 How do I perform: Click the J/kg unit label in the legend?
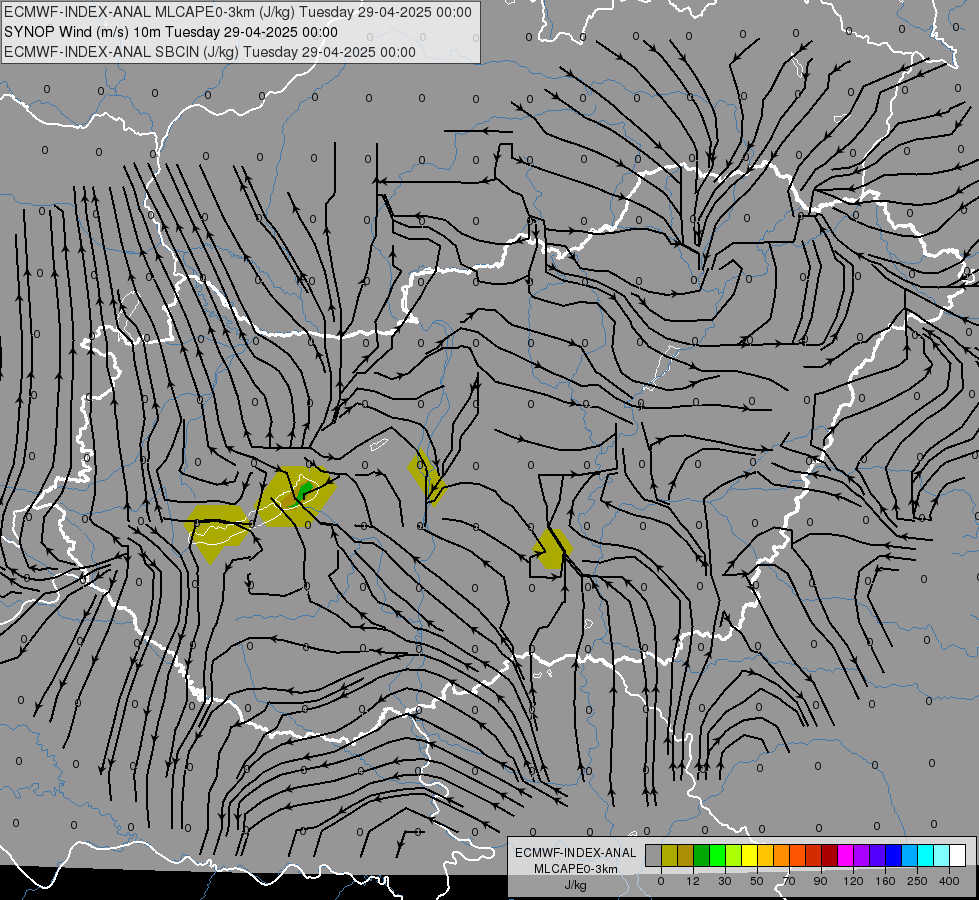[576, 885]
